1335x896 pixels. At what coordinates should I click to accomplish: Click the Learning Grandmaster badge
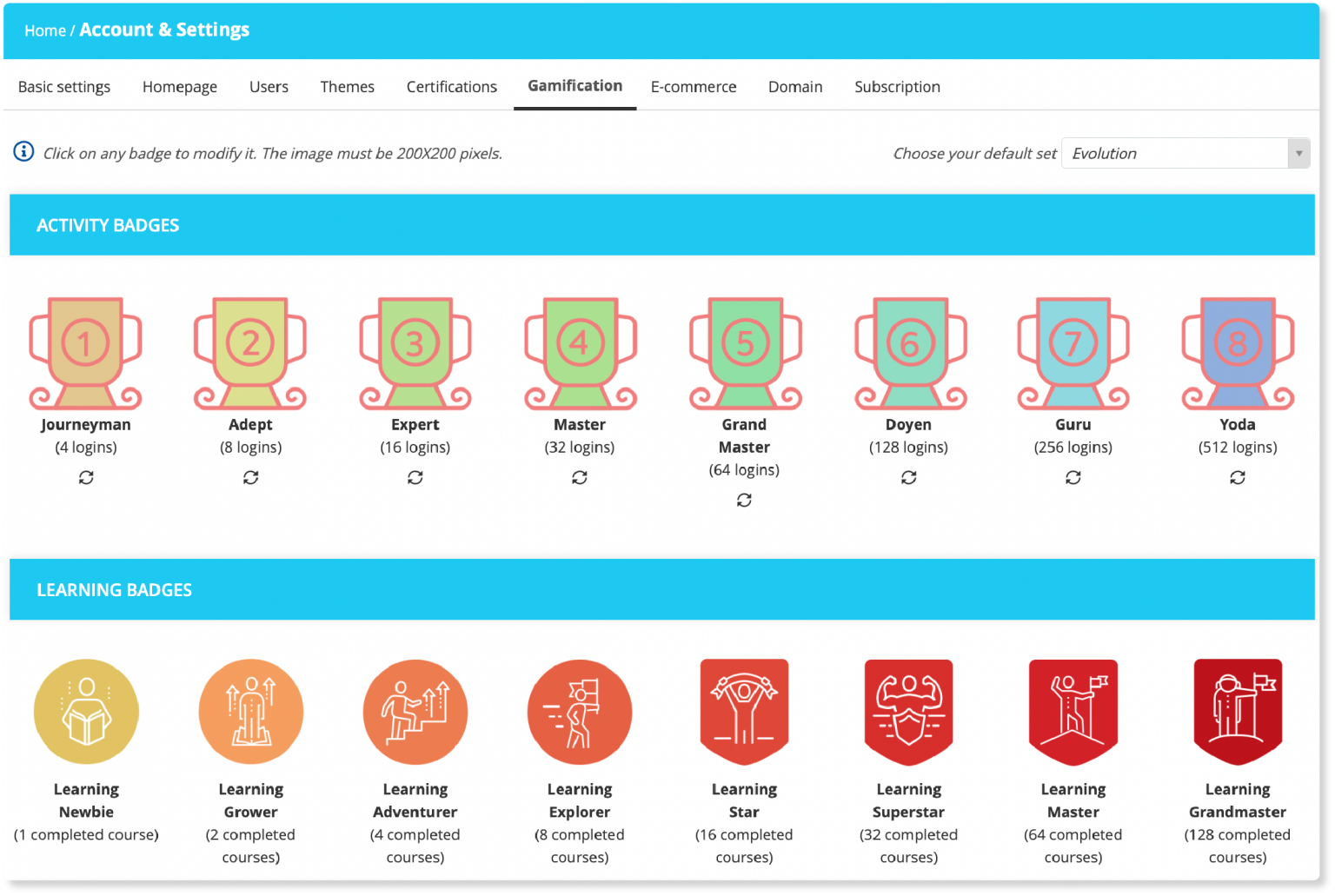tap(1237, 711)
